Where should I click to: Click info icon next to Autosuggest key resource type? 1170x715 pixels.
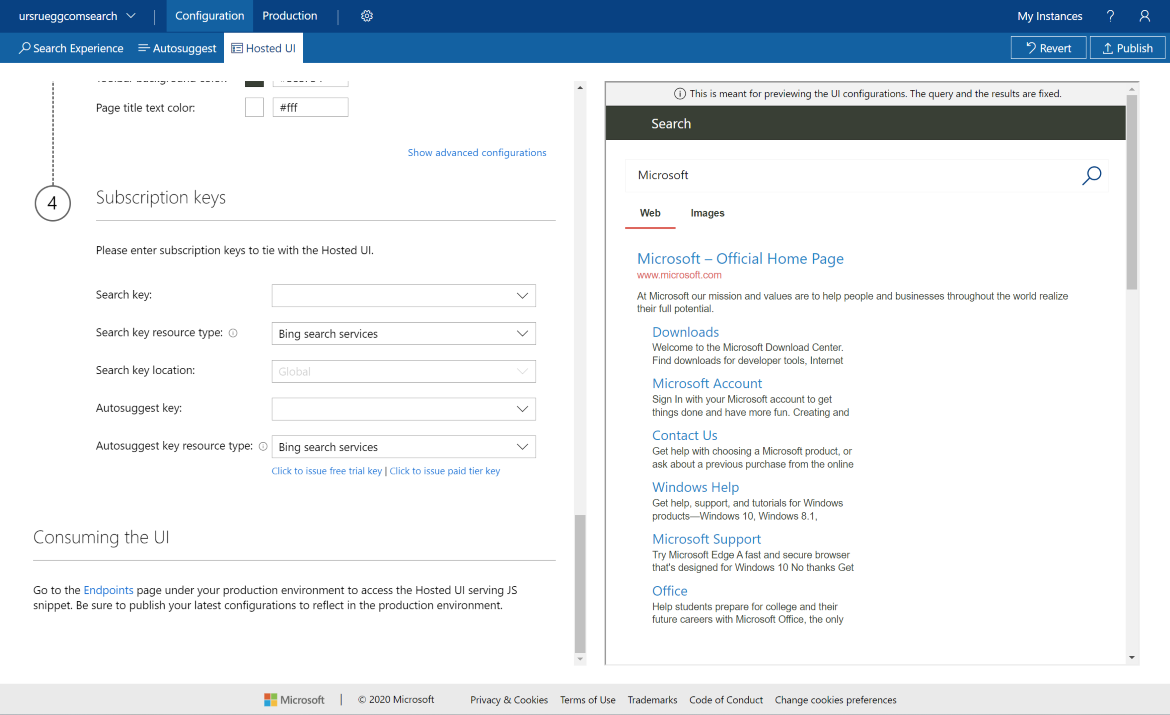tap(263, 446)
